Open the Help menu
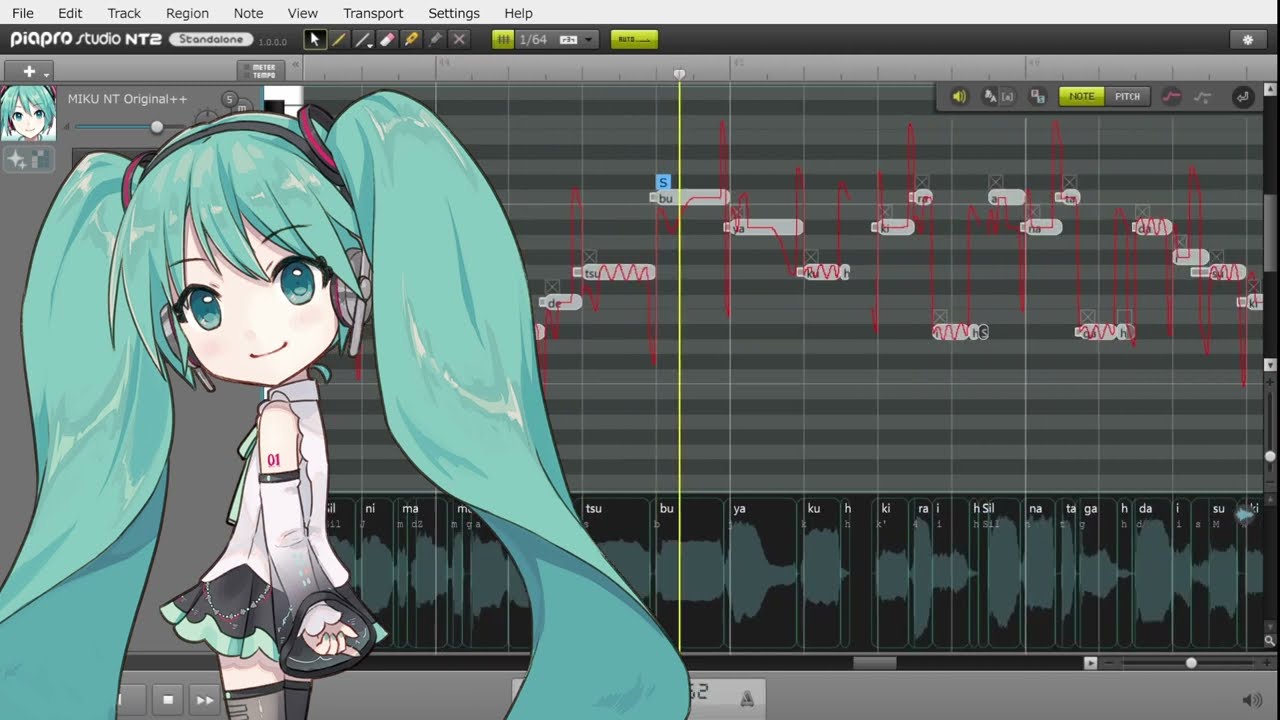Viewport: 1280px width, 720px height. pos(518,13)
